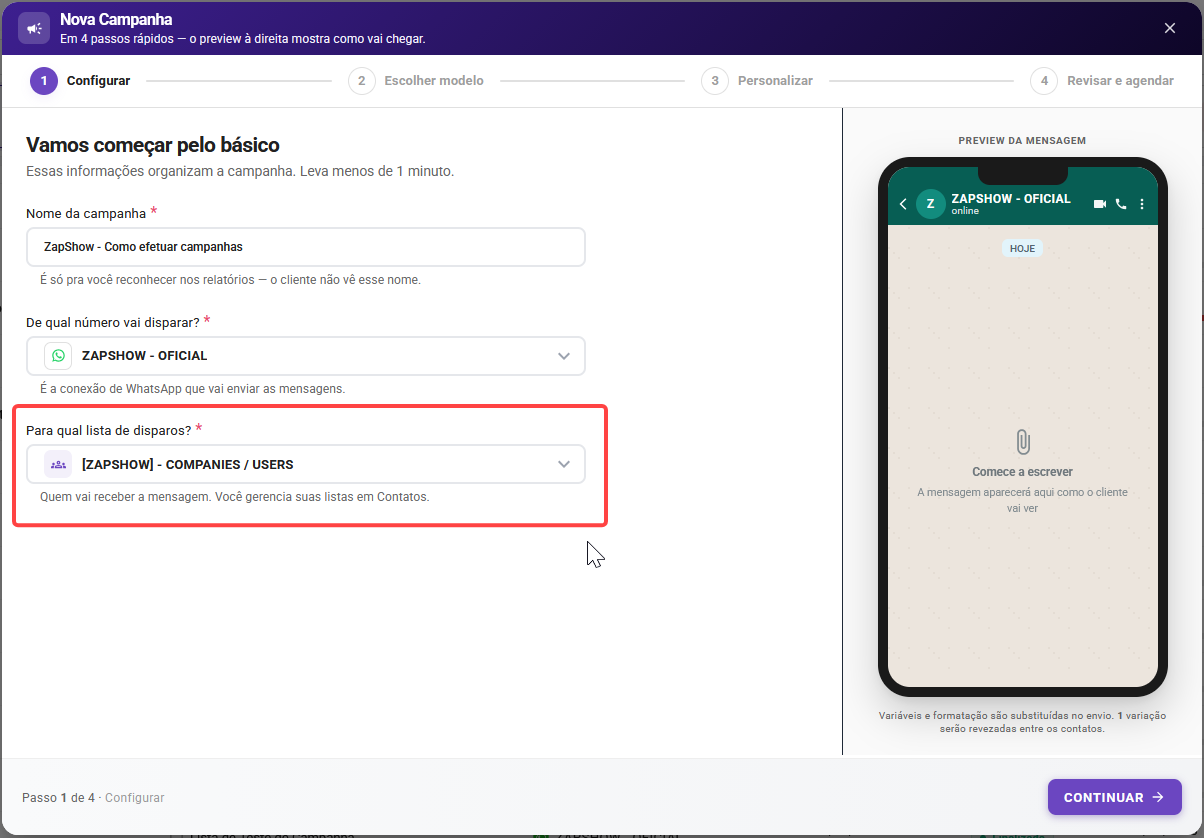Viewport: 1204px width, 838px height.
Task: Select step 1 Configurar
Action: click(80, 81)
